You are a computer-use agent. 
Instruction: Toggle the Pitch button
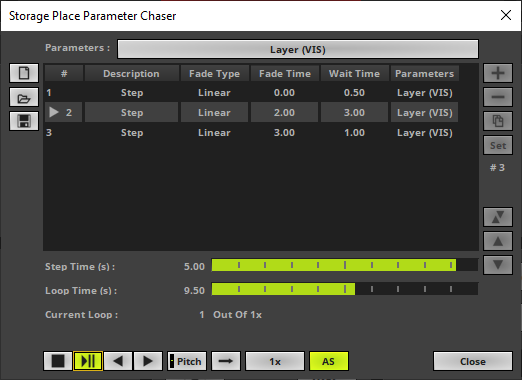coord(187,361)
